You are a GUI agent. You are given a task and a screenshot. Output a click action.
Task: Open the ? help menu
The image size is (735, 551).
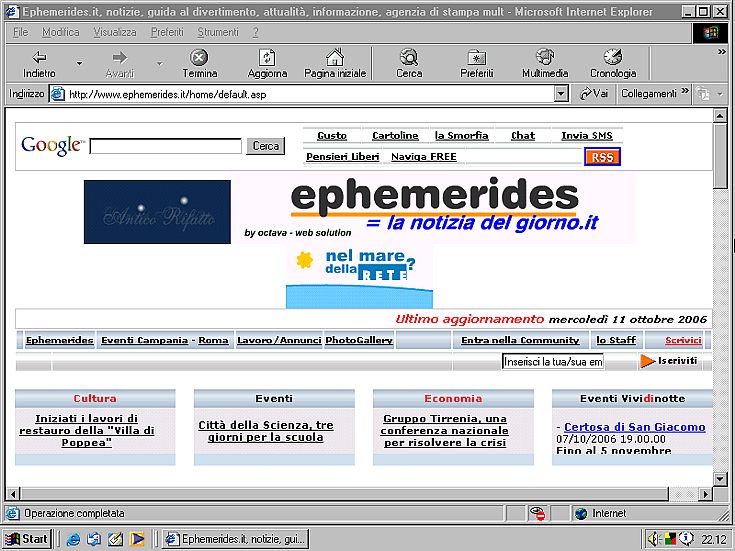tap(255, 32)
